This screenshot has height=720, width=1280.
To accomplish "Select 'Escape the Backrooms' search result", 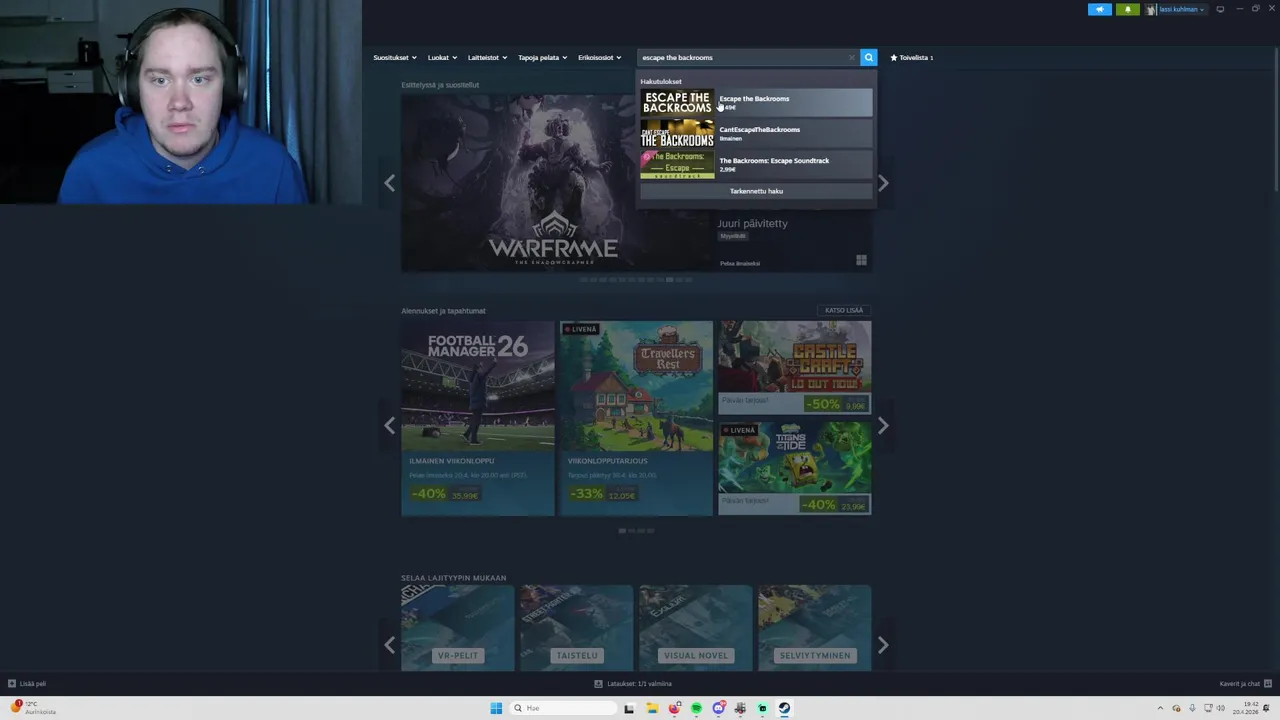I will (x=756, y=102).
